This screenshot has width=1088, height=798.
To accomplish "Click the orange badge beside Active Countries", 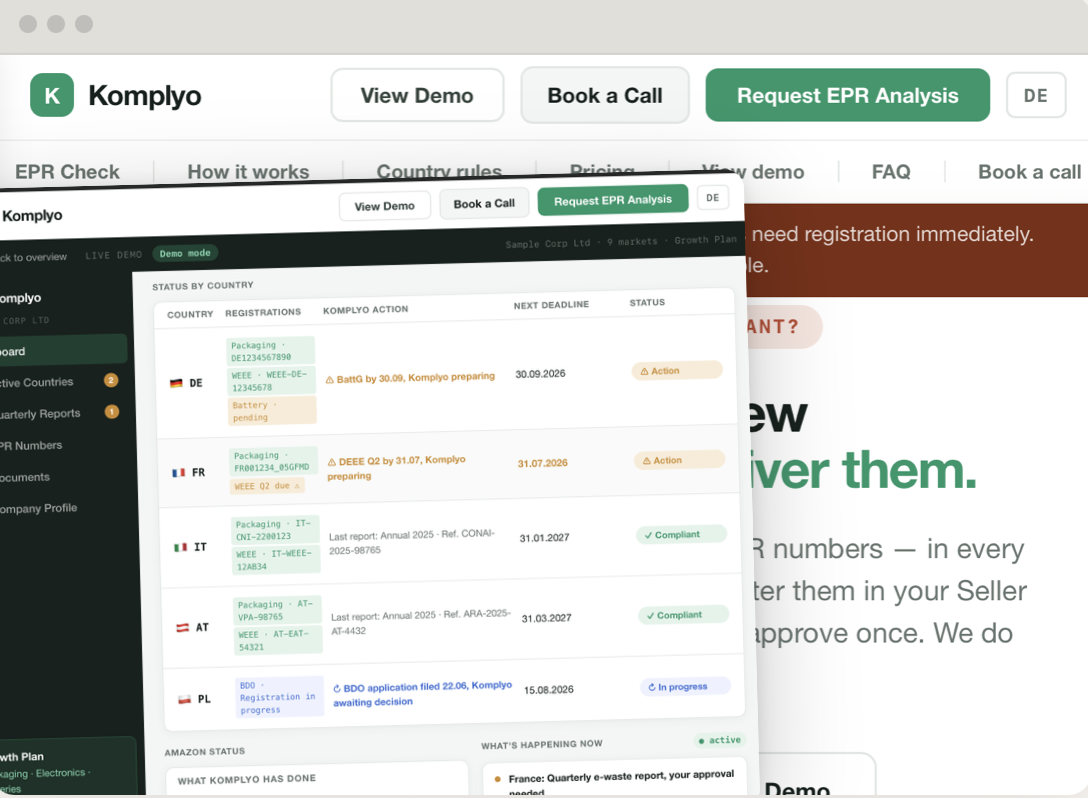I will click(111, 380).
